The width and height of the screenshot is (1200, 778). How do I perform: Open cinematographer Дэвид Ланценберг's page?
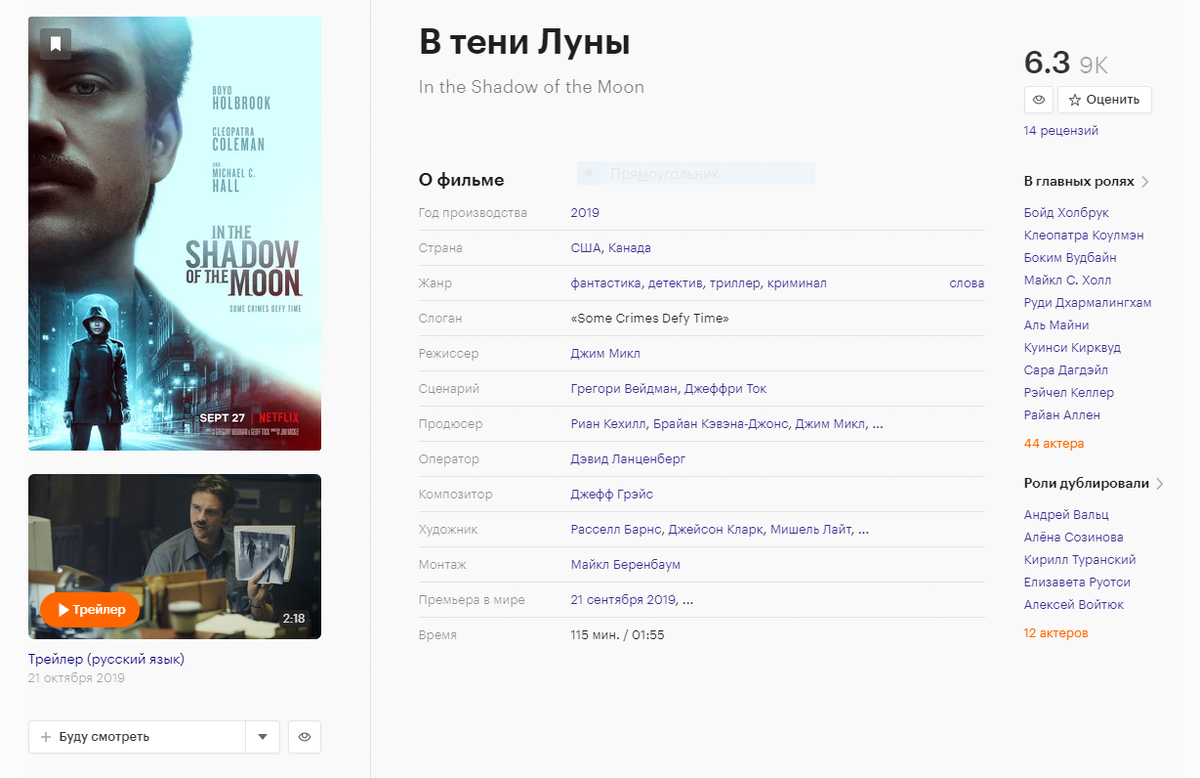coord(628,459)
